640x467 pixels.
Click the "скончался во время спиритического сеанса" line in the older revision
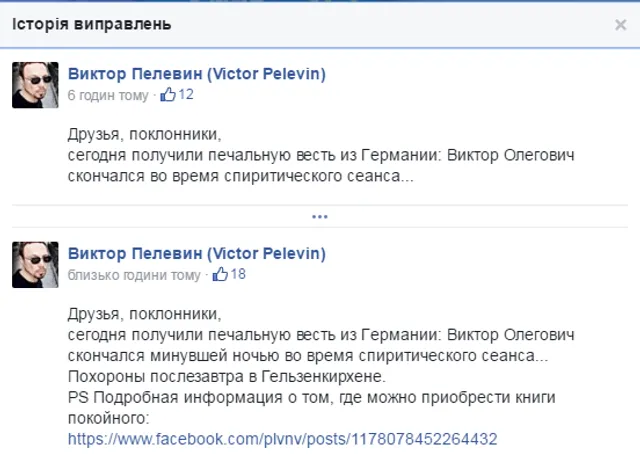(x=240, y=176)
